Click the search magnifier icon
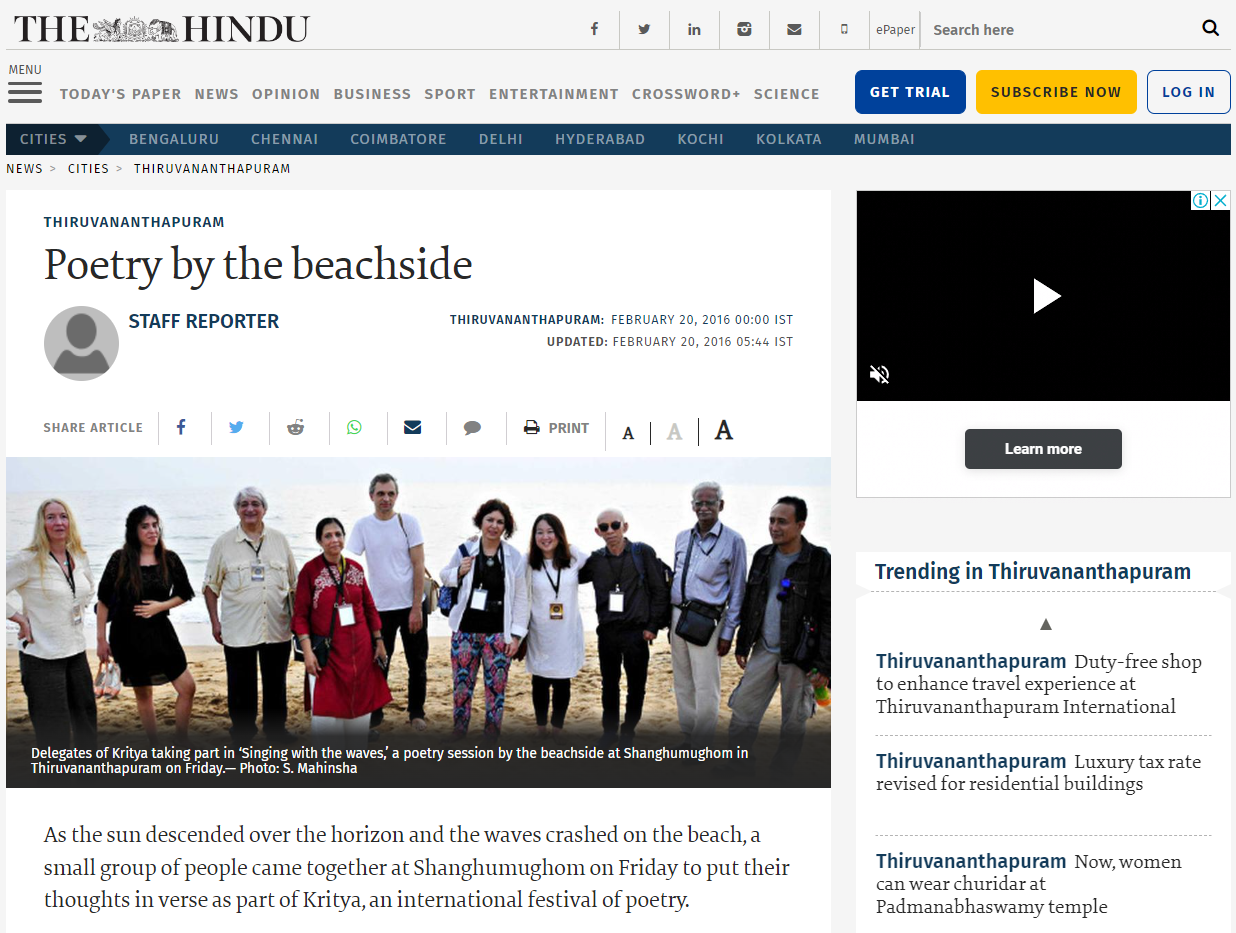The width and height of the screenshot is (1236, 933). click(x=1210, y=28)
